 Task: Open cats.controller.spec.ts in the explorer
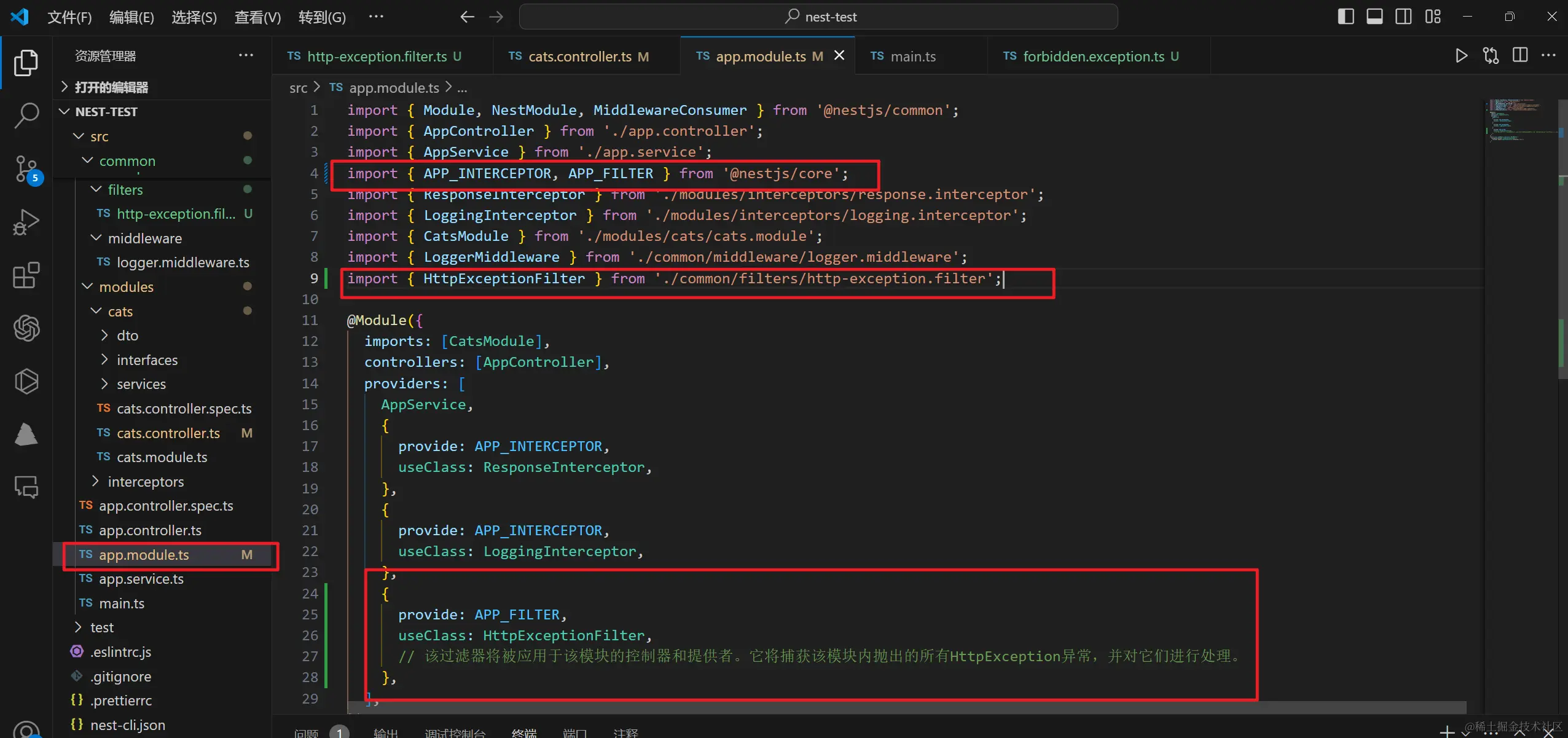[x=162, y=409]
